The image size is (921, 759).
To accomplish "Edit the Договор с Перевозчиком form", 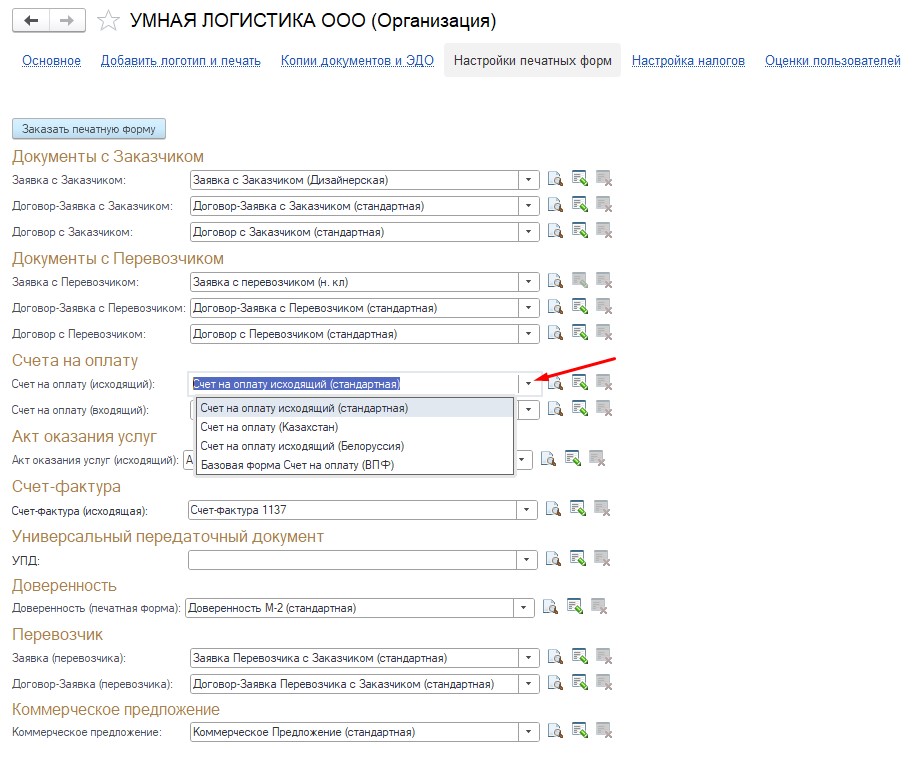I will point(580,333).
